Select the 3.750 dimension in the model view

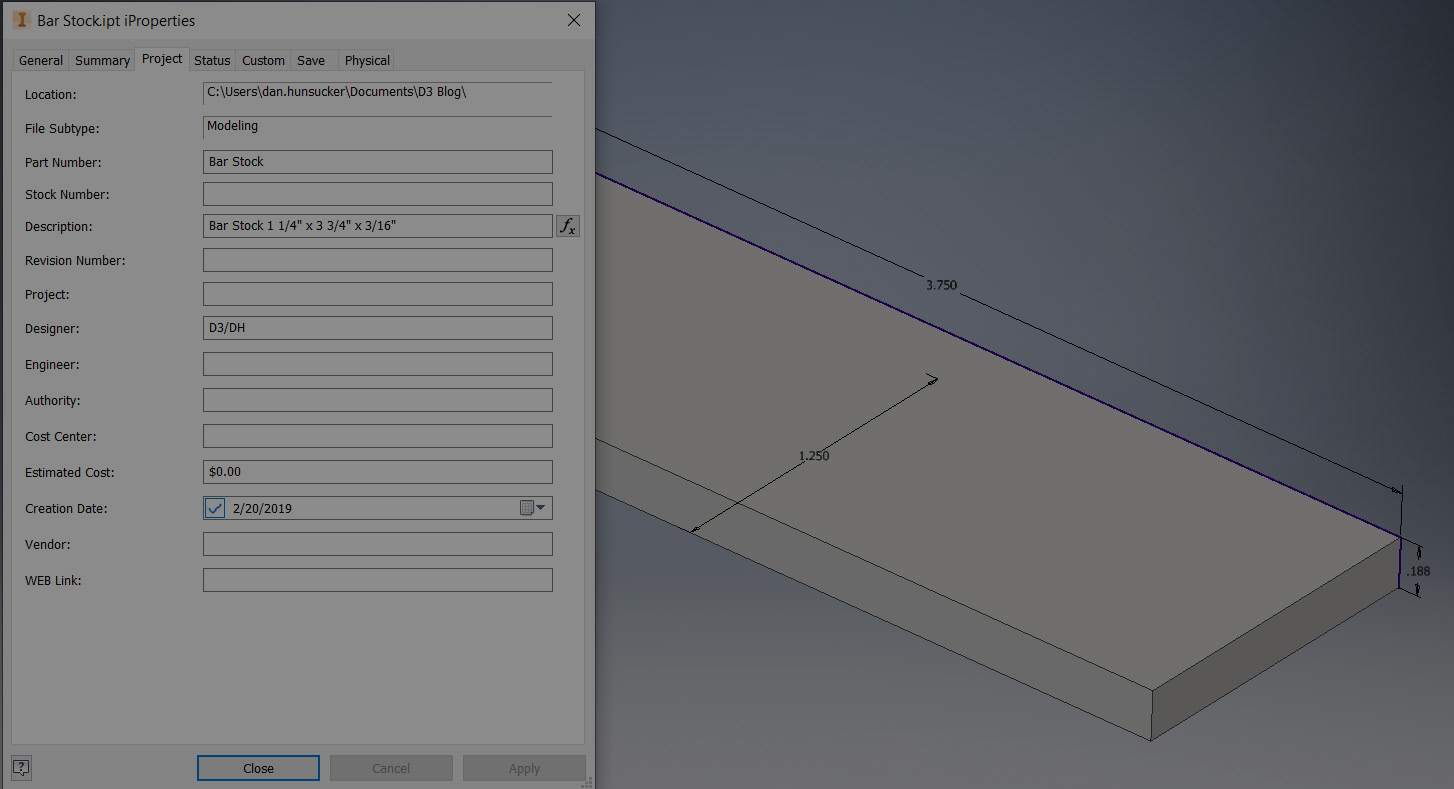click(x=941, y=285)
